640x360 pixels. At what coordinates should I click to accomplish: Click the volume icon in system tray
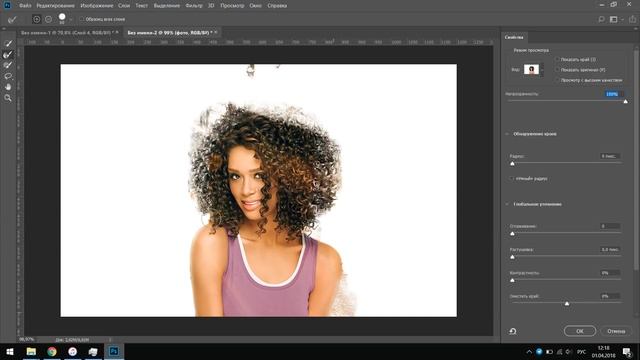pos(569,352)
